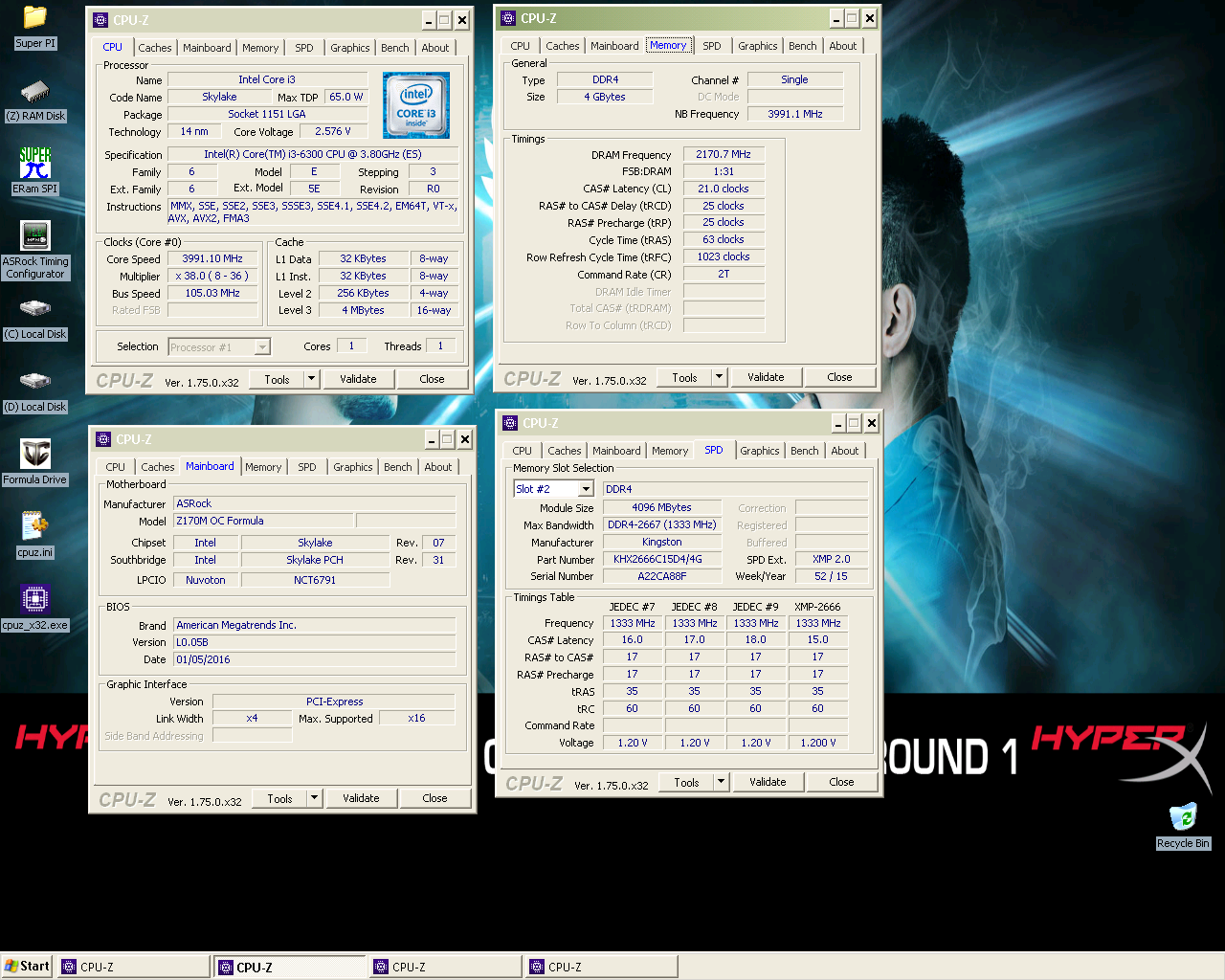Viewport: 1225px width, 980px height.
Task: Open the Tools dropdown arrow in the SPD window
Action: click(x=721, y=782)
